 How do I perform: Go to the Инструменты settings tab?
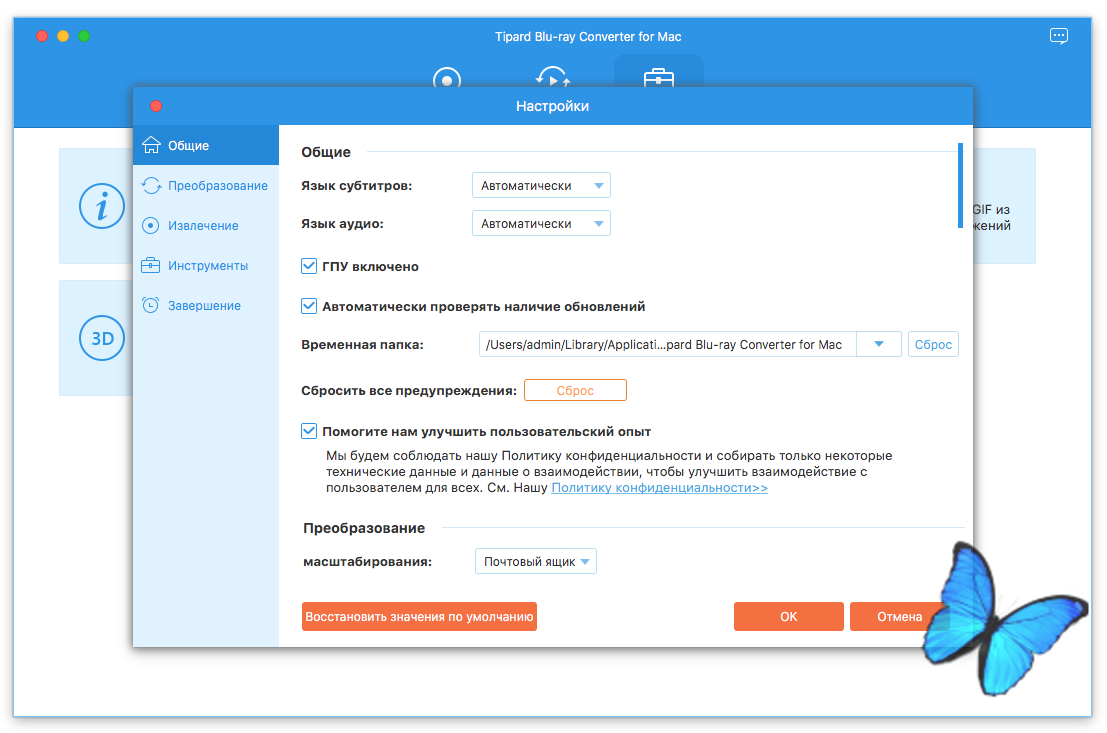206,266
